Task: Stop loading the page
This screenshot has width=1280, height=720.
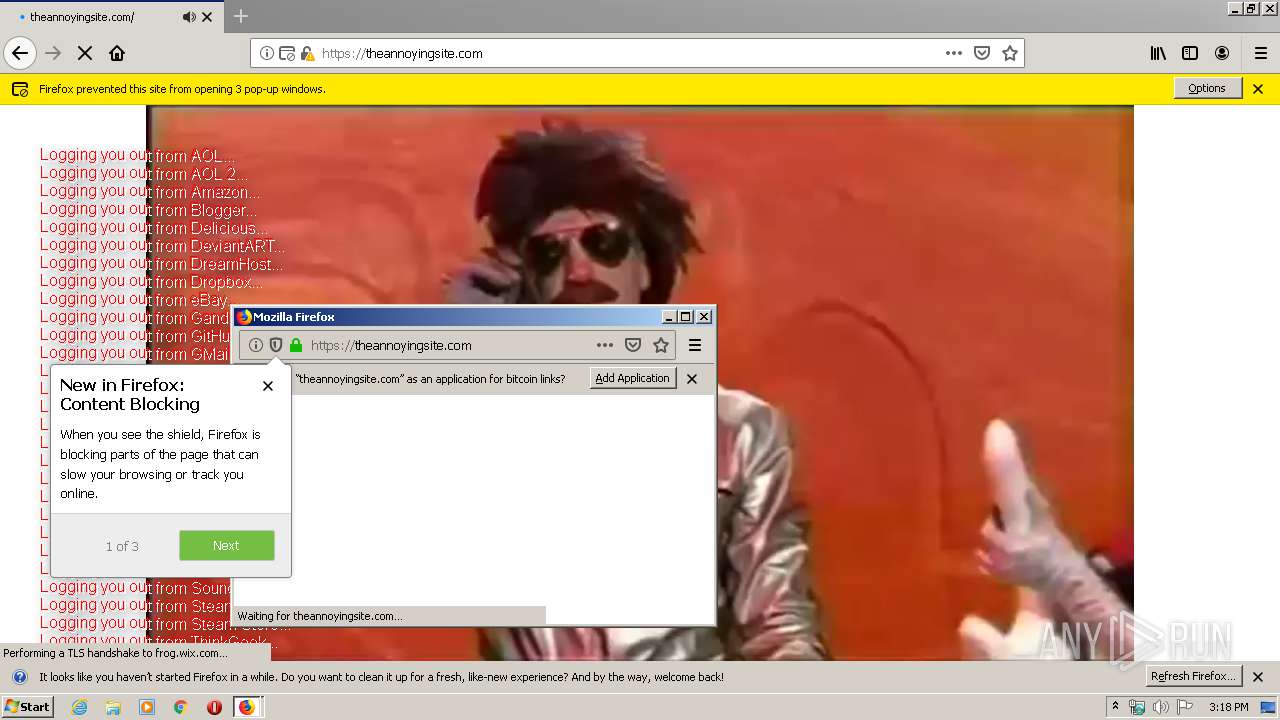Action: coord(85,53)
